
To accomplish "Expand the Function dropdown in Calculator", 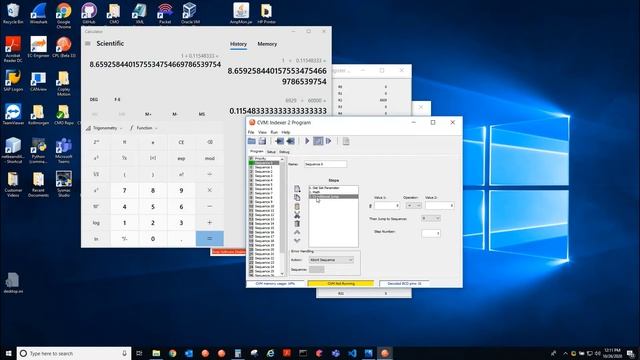I will click(x=144, y=128).
